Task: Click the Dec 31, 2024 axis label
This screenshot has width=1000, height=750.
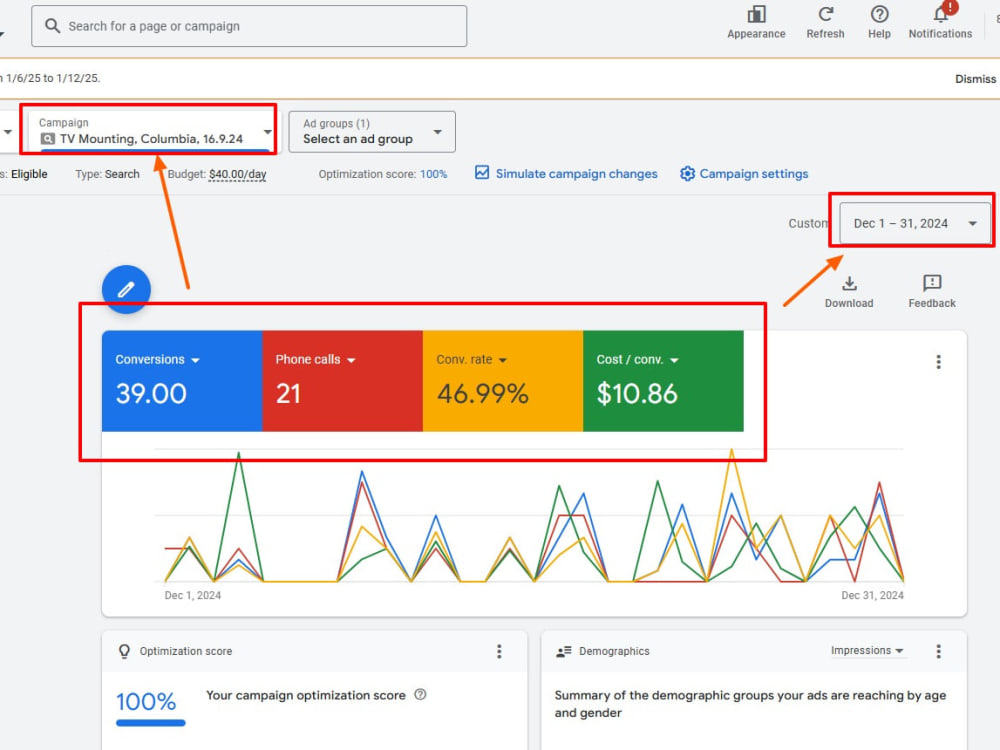Action: [872, 595]
